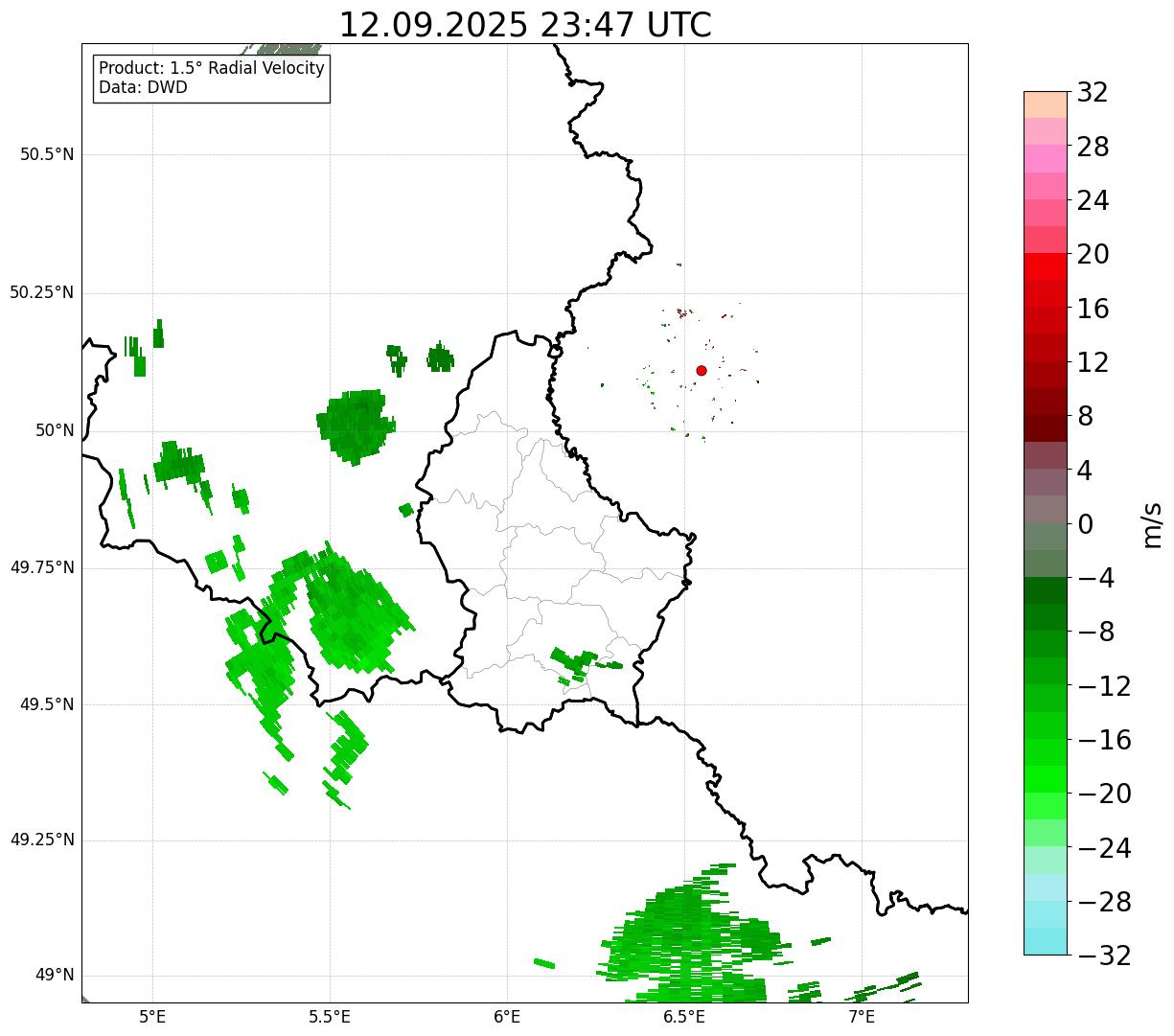Click the 50.5°N latitude label

pos(47,154)
